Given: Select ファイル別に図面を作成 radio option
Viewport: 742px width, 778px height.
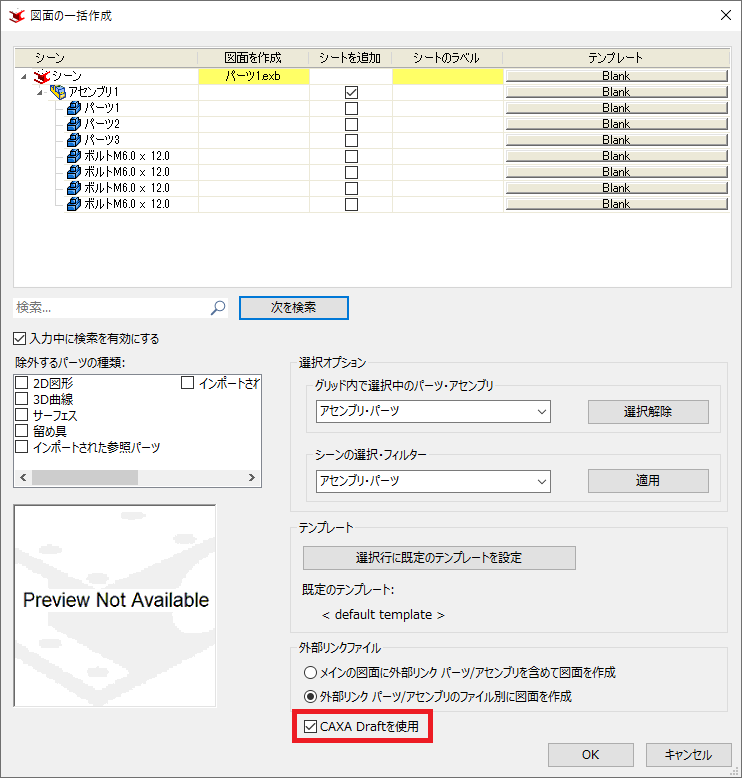Looking at the screenshot, I should pyautogui.click(x=310, y=697).
